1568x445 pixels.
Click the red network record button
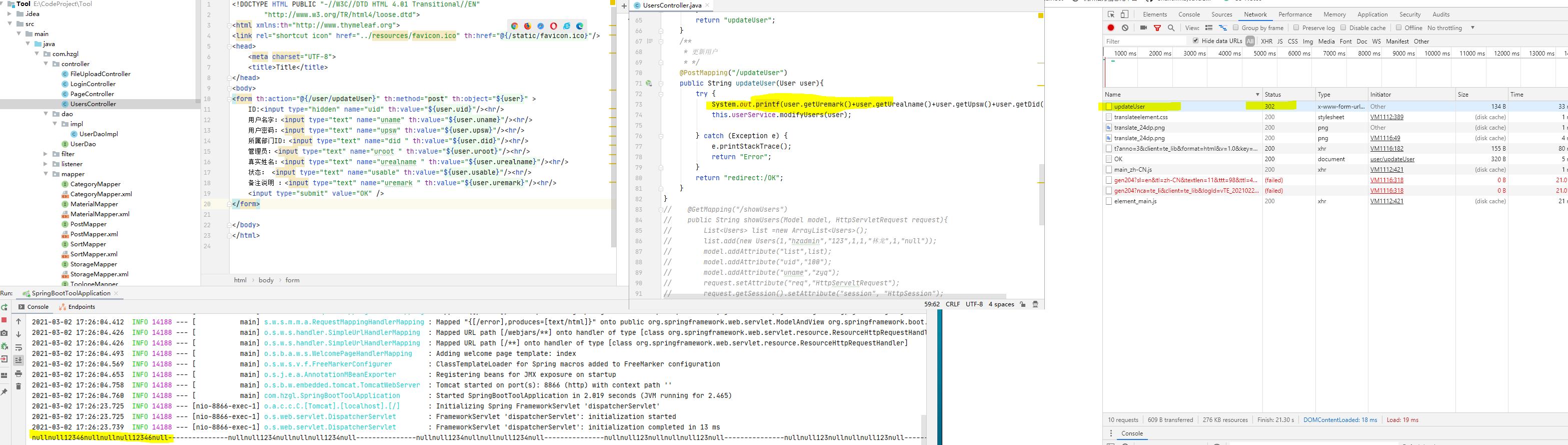click(1111, 28)
